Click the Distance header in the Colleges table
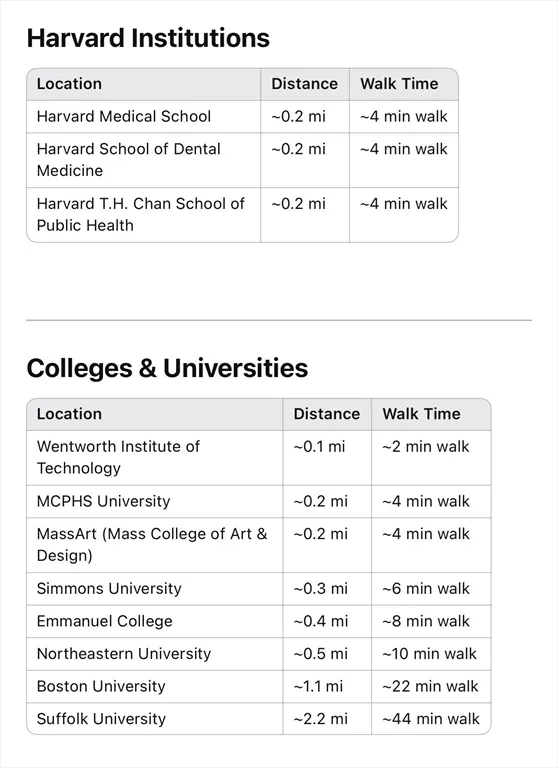This screenshot has width=558, height=768. pos(327,414)
